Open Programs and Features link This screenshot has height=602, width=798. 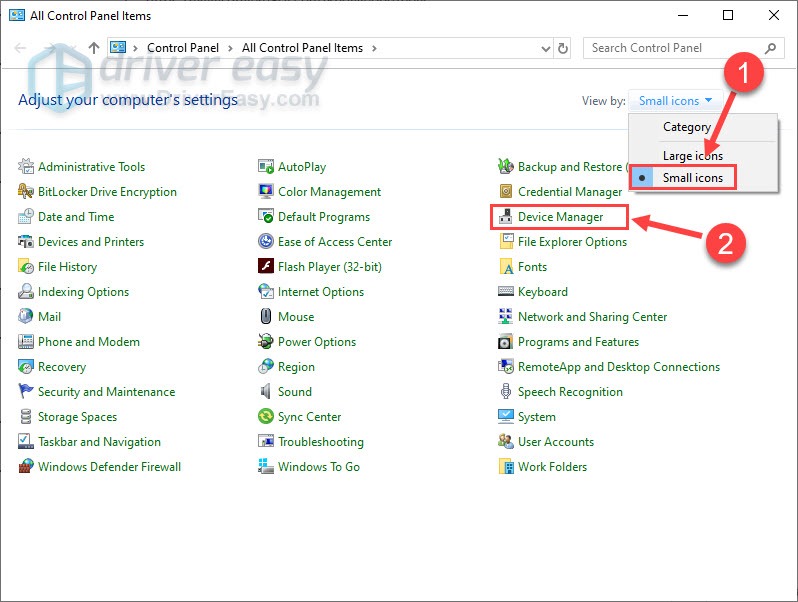point(578,342)
